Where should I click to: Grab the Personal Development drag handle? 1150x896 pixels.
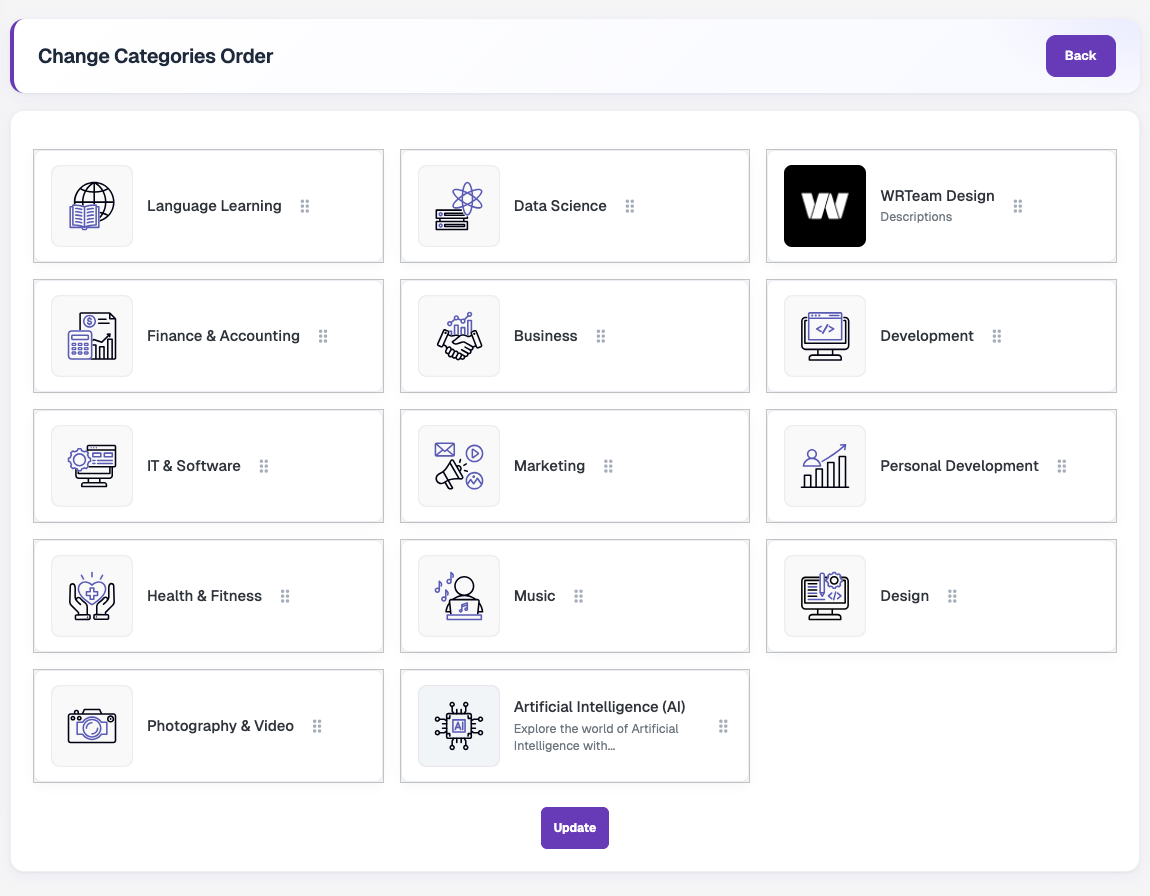pyautogui.click(x=1062, y=466)
